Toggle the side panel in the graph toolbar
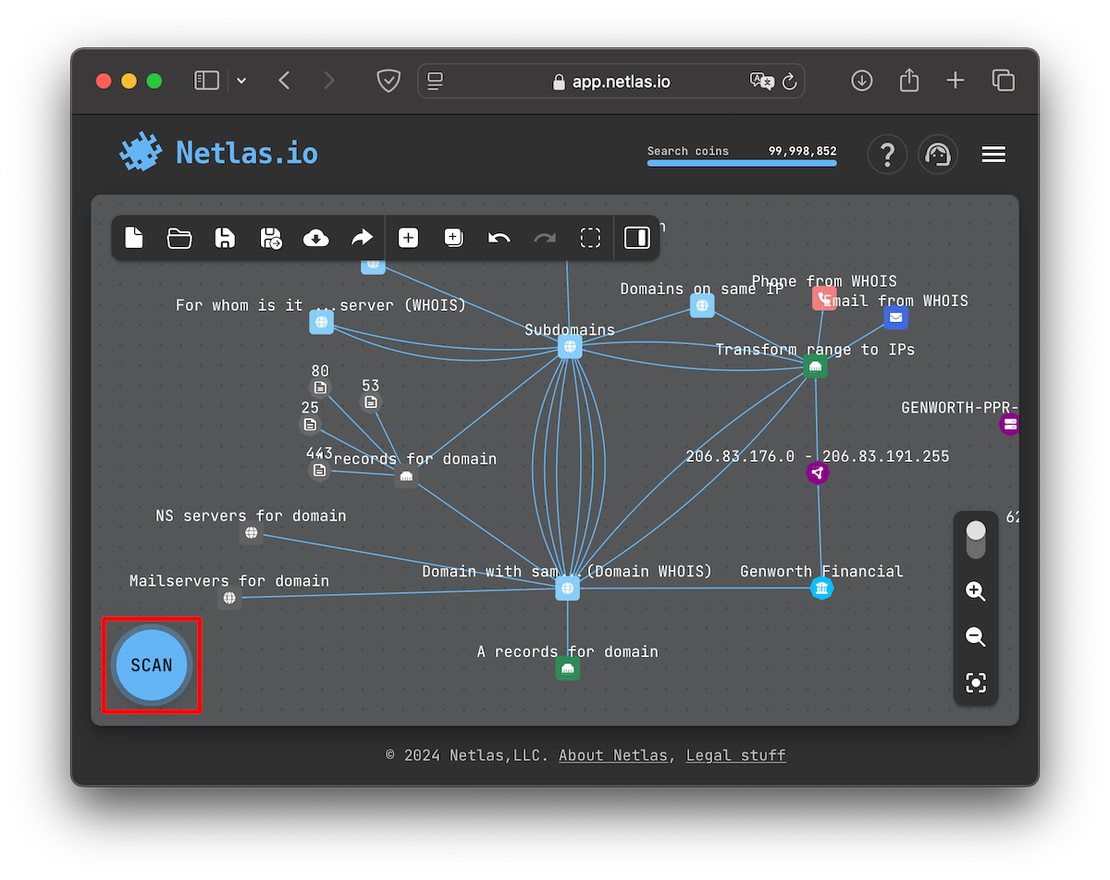Screen dimensions: 1110x880 [x=637, y=238]
